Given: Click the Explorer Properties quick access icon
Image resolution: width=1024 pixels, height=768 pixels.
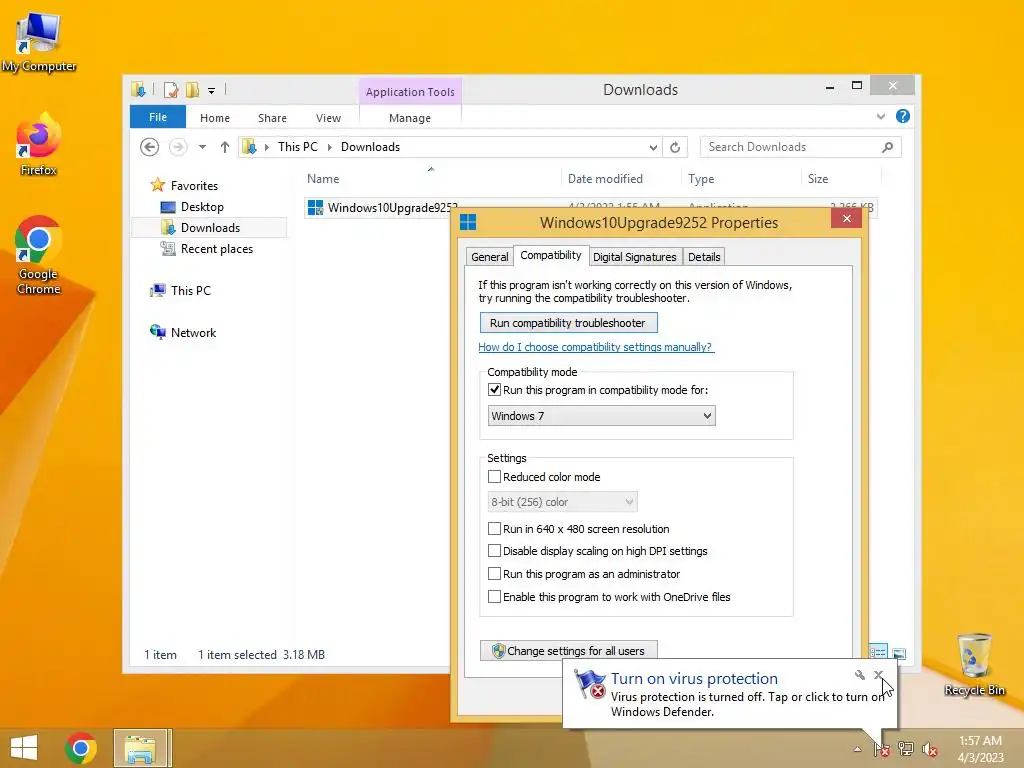Looking at the screenshot, I should pyautogui.click(x=170, y=89).
